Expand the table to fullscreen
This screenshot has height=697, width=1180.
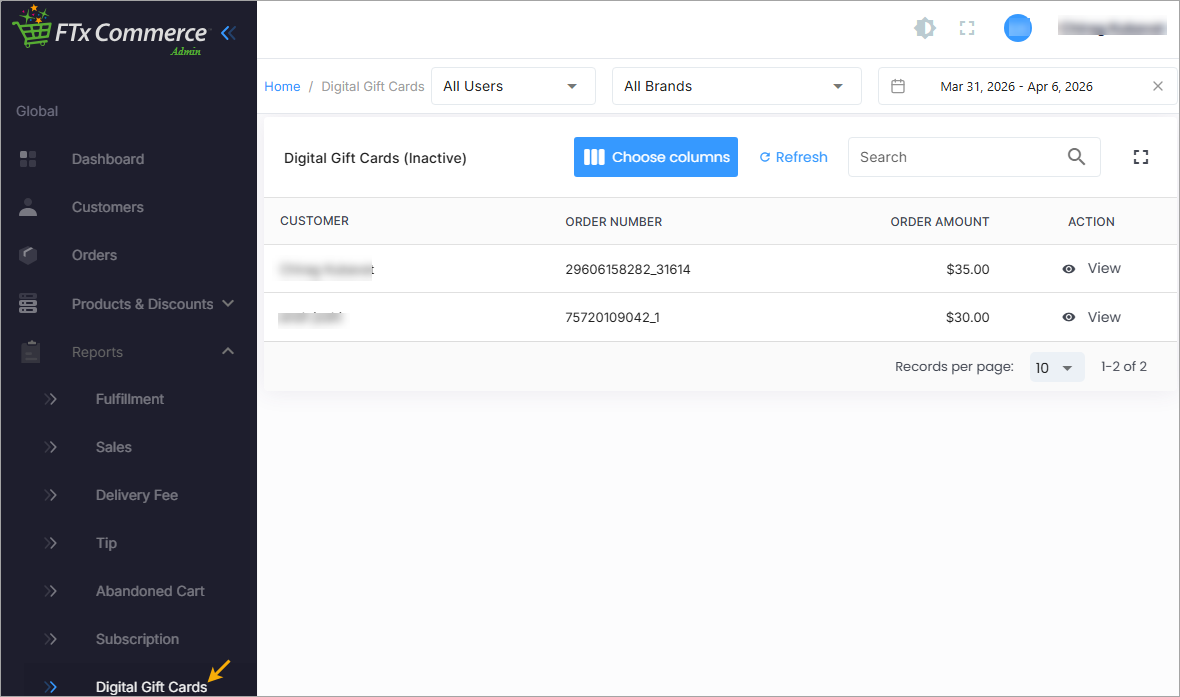coord(1140,157)
